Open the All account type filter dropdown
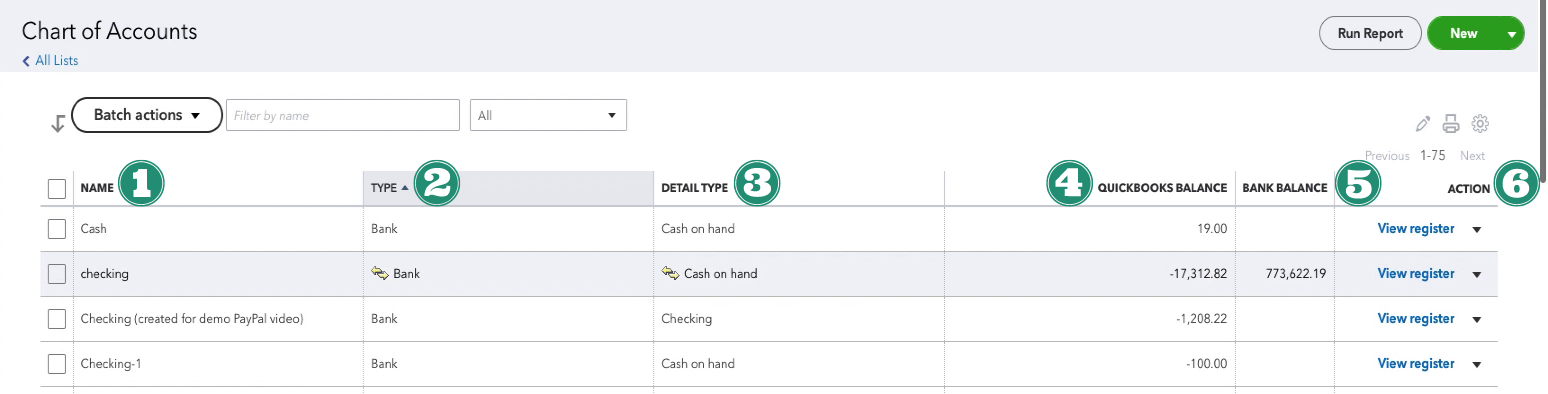This screenshot has width=1548, height=394. tap(548, 115)
